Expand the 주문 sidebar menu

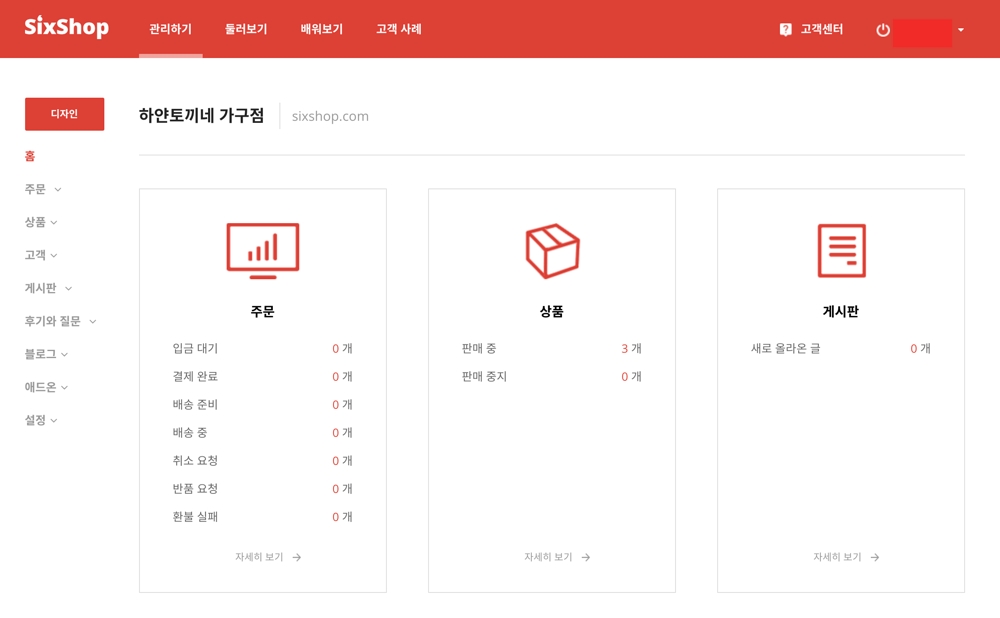pyautogui.click(x=43, y=189)
